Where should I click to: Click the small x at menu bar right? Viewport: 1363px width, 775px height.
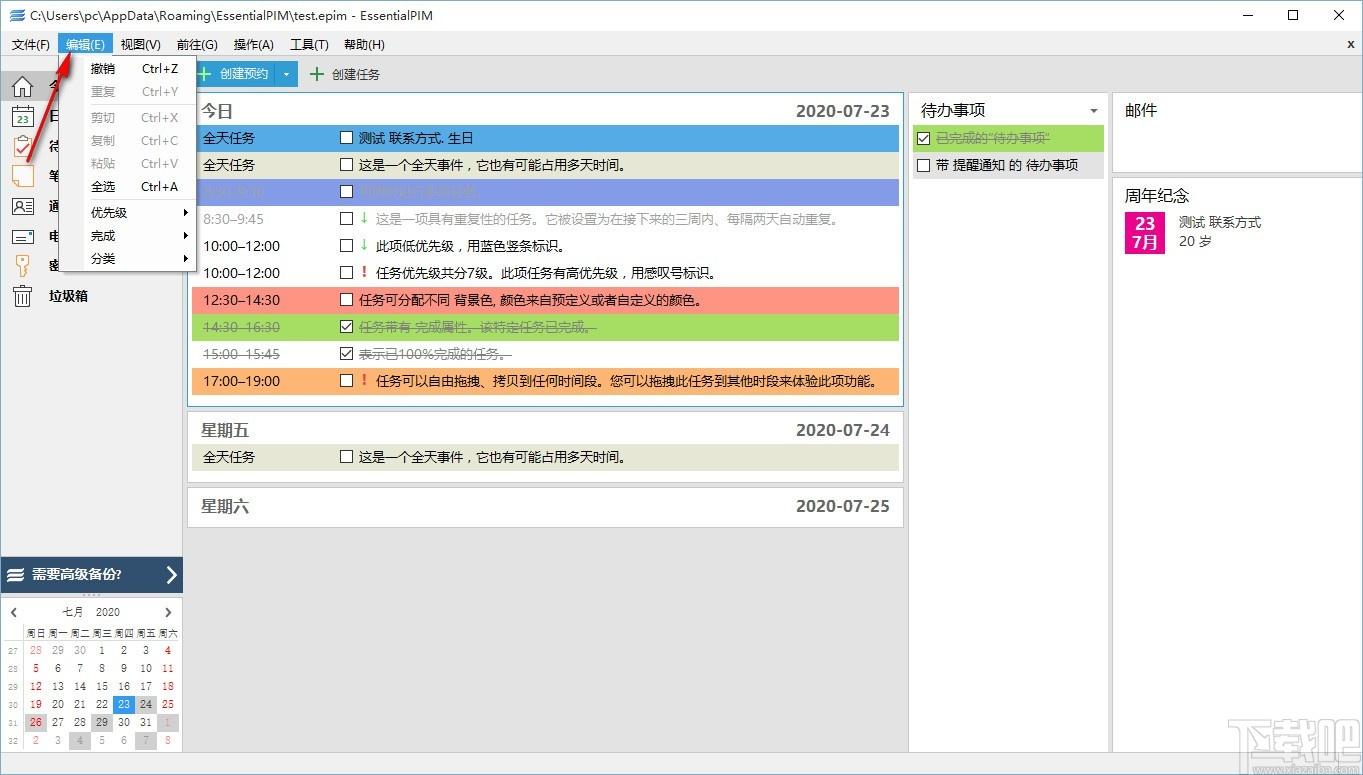pos(1351,44)
